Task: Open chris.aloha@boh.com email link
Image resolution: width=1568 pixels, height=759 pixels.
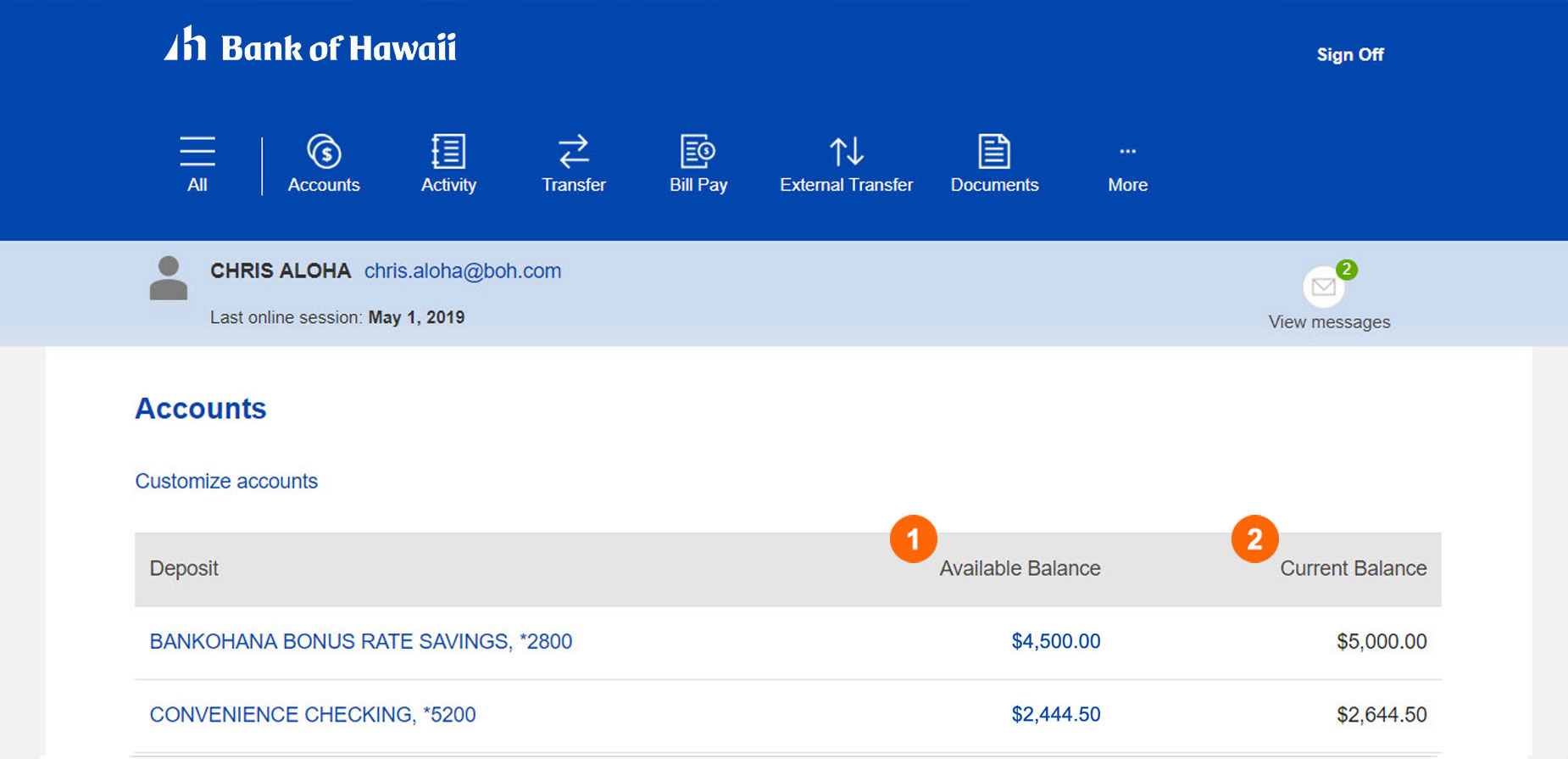Action: (x=463, y=271)
